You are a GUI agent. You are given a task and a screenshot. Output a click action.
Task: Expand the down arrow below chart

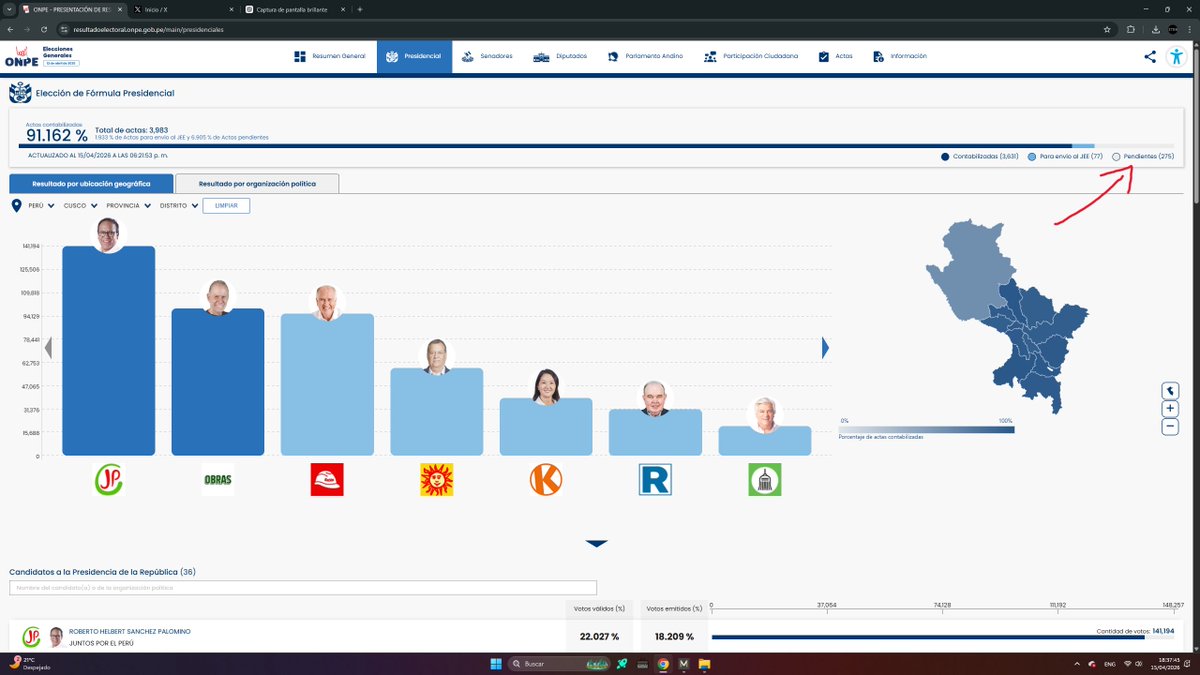point(596,543)
